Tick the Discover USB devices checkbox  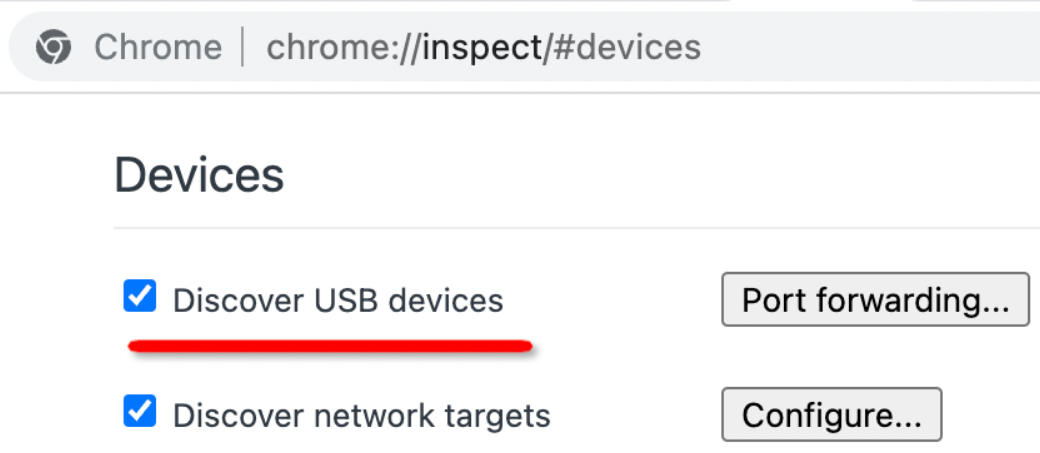click(x=139, y=296)
